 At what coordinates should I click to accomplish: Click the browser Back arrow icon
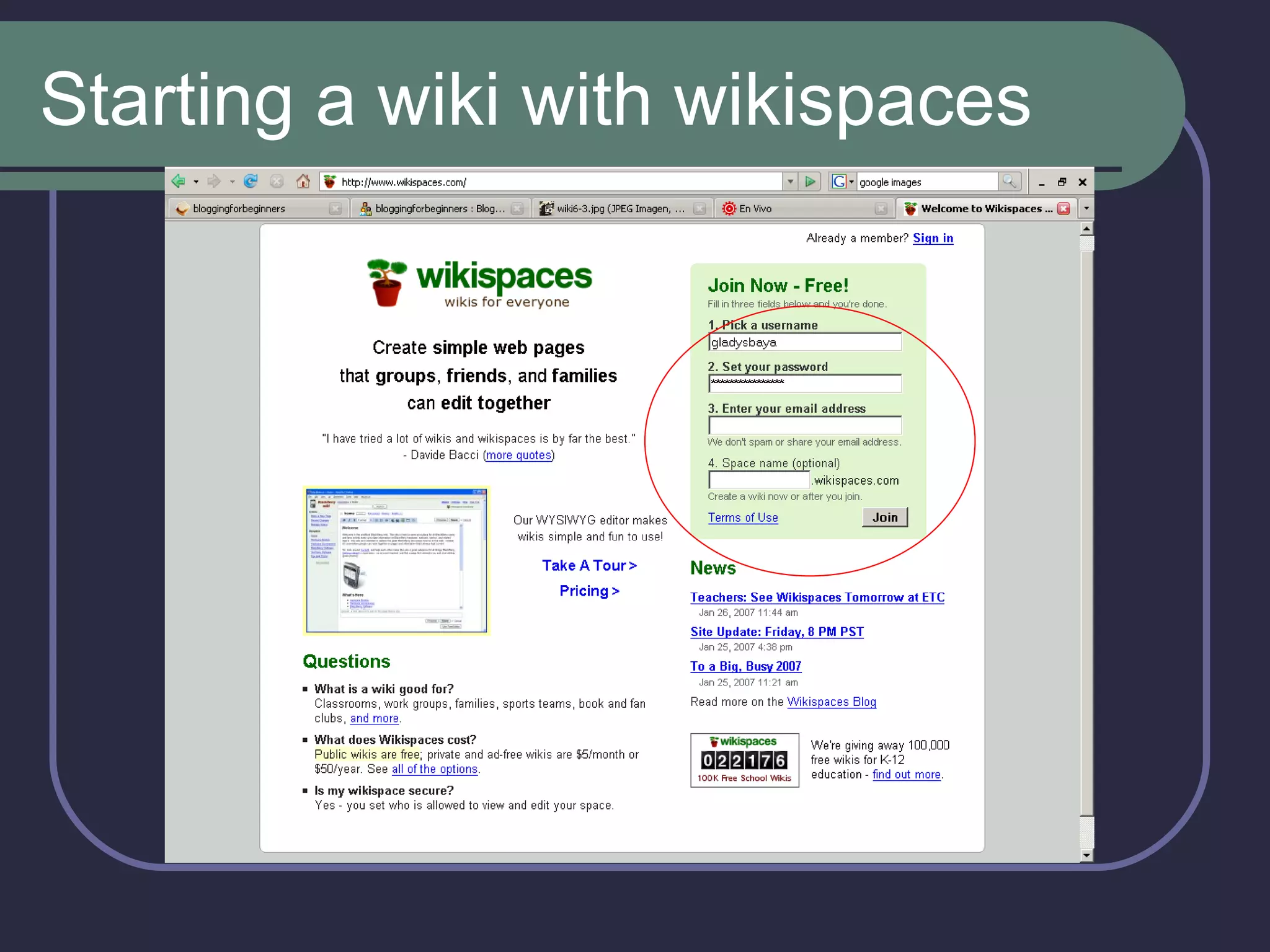click(x=179, y=182)
